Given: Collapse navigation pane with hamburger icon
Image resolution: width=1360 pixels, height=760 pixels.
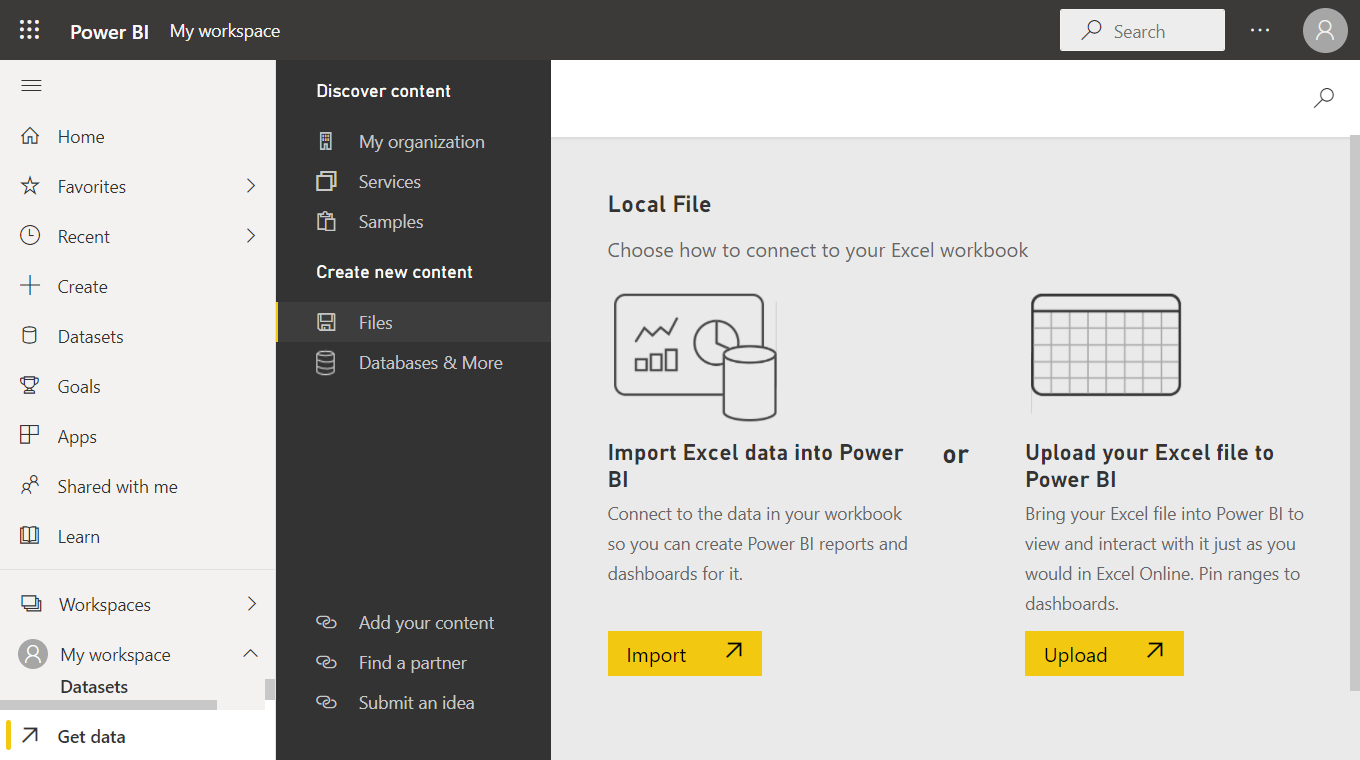Looking at the screenshot, I should (x=31, y=86).
